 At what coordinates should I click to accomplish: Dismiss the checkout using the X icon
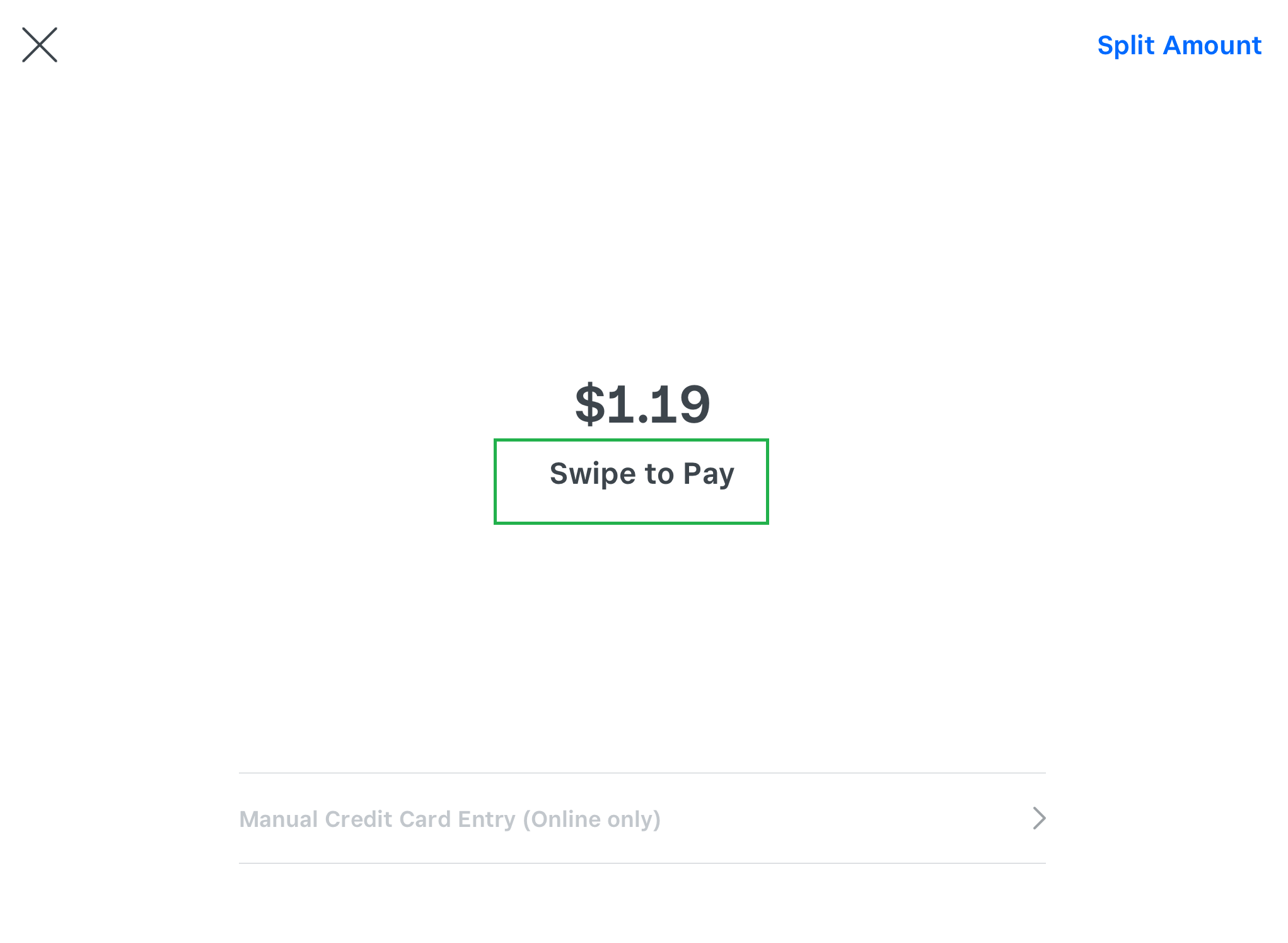40,45
